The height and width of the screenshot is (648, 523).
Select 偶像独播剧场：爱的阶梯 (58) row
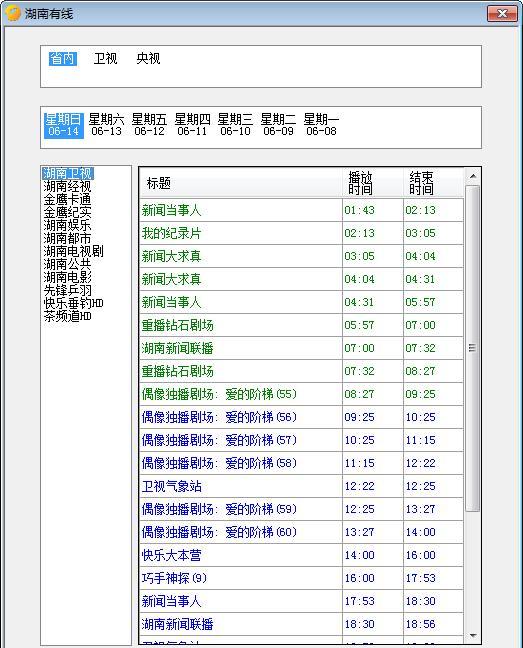click(301, 463)
